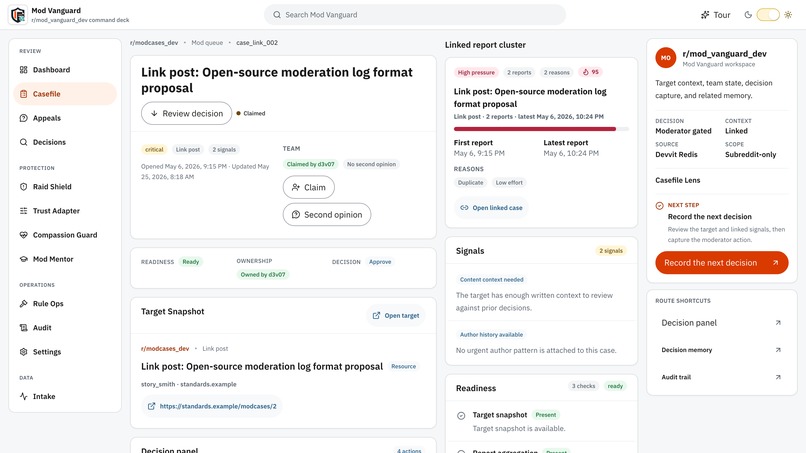
Task: Click the linked report pressure progress bar
Action: tap(541, 129)
